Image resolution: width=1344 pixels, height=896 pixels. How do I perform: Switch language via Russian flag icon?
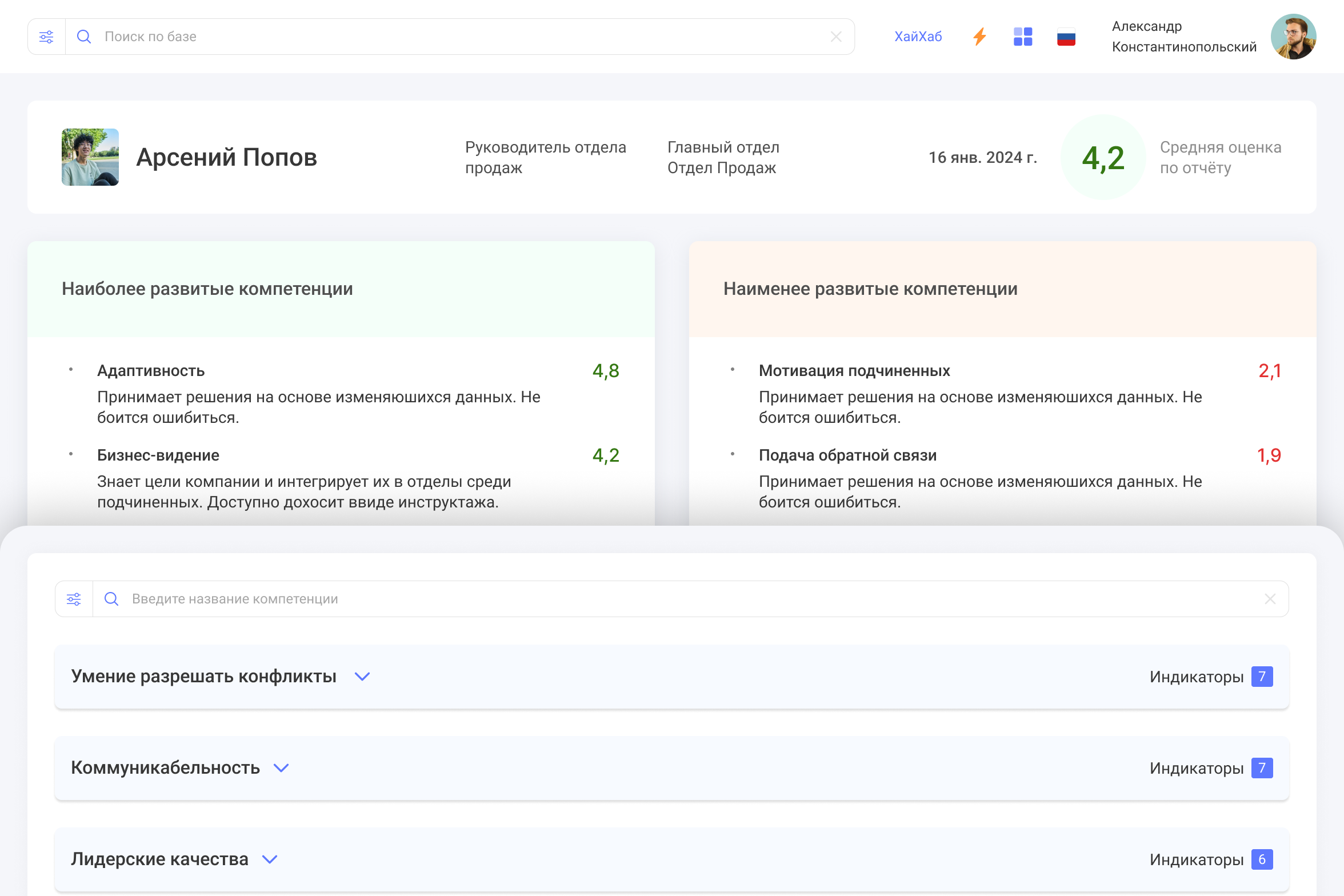coord(1066,37)
